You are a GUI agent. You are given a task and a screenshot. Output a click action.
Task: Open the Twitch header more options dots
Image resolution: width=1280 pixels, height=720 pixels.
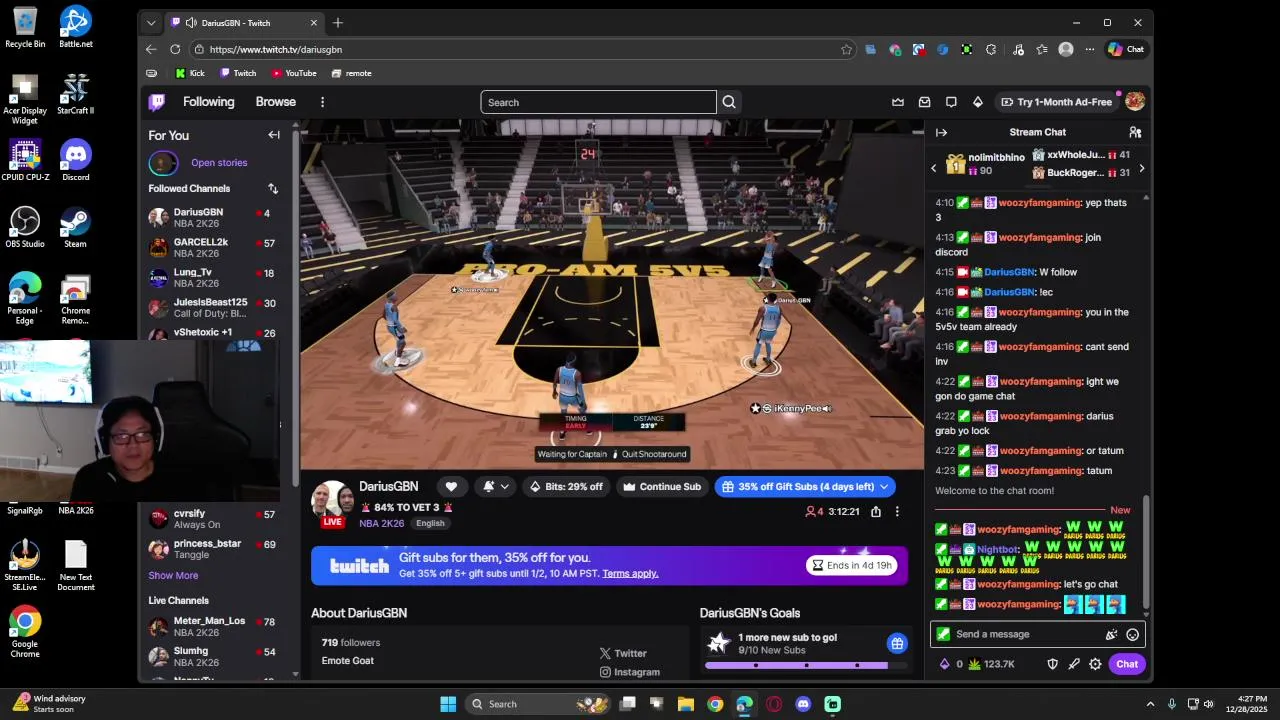coord(322,102)
